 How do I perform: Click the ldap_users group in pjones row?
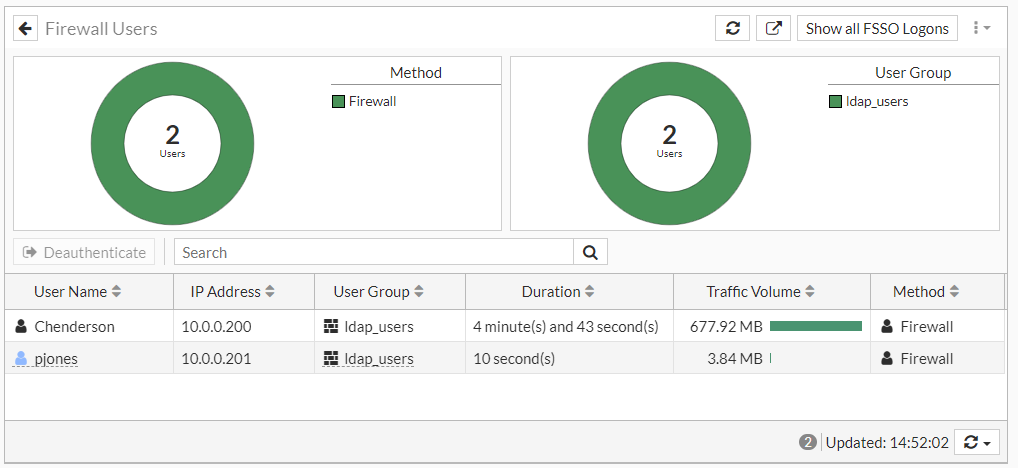coord(378,359)
